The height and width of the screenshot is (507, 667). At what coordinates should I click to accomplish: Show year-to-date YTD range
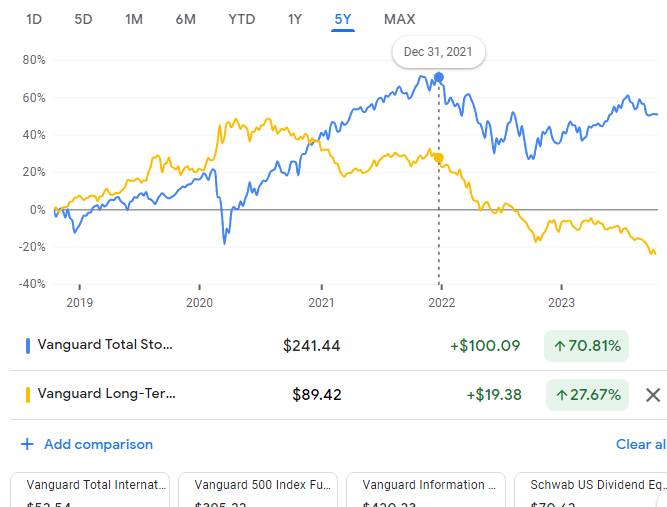click(x=242, y=19)
